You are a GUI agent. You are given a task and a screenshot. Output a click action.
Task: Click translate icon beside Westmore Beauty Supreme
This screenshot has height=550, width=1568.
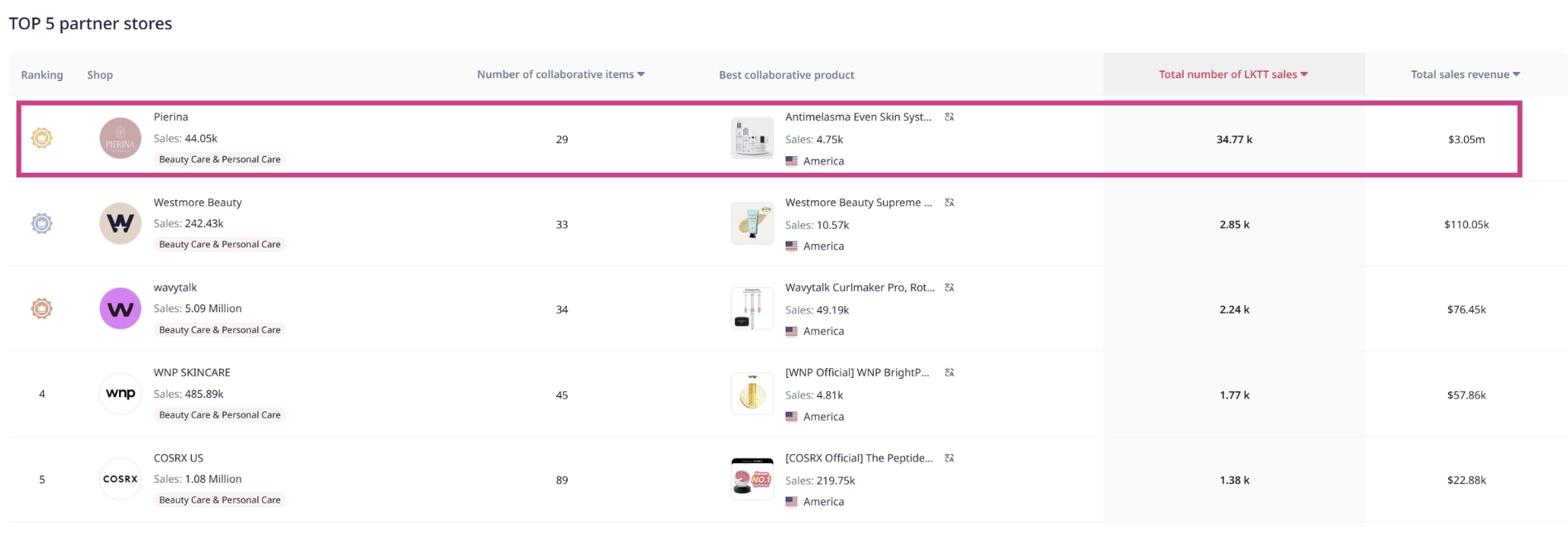(x=950, y=203)
